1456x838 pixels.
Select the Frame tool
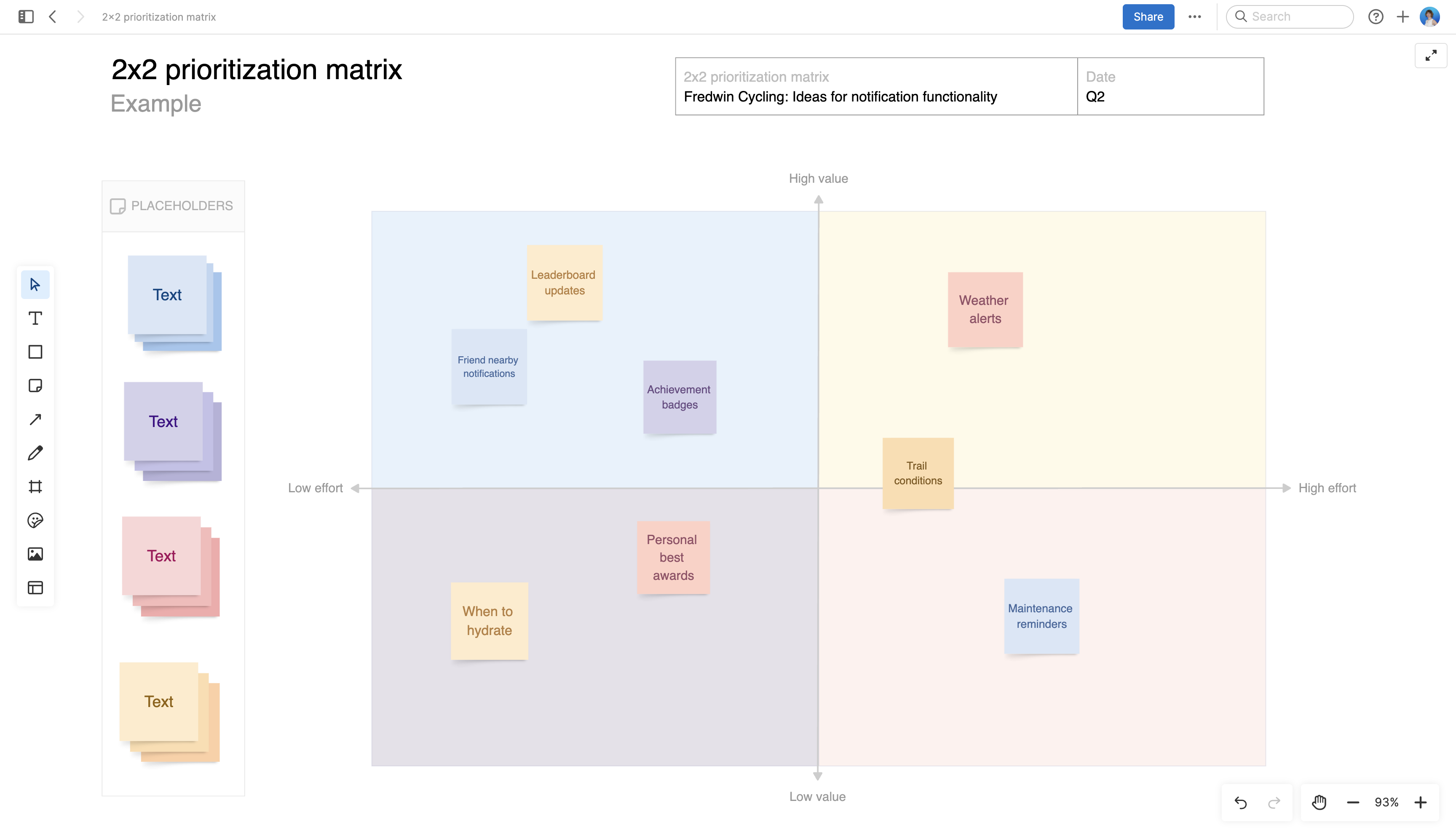pos(35,486)
